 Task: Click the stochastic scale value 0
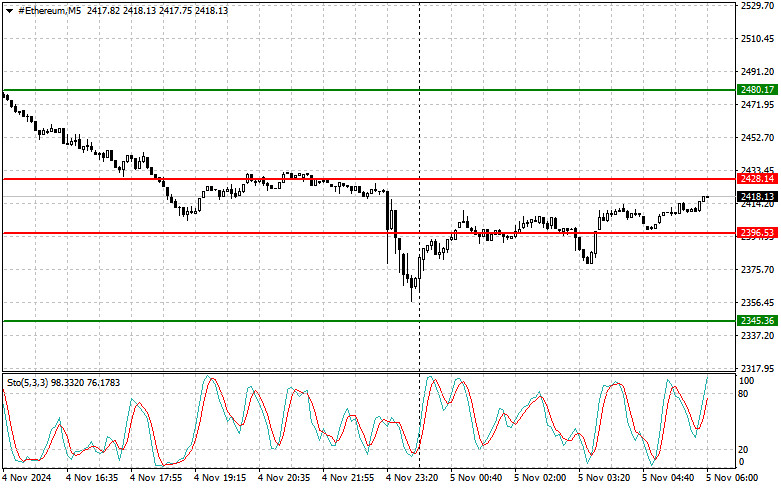tap(741, 462)
